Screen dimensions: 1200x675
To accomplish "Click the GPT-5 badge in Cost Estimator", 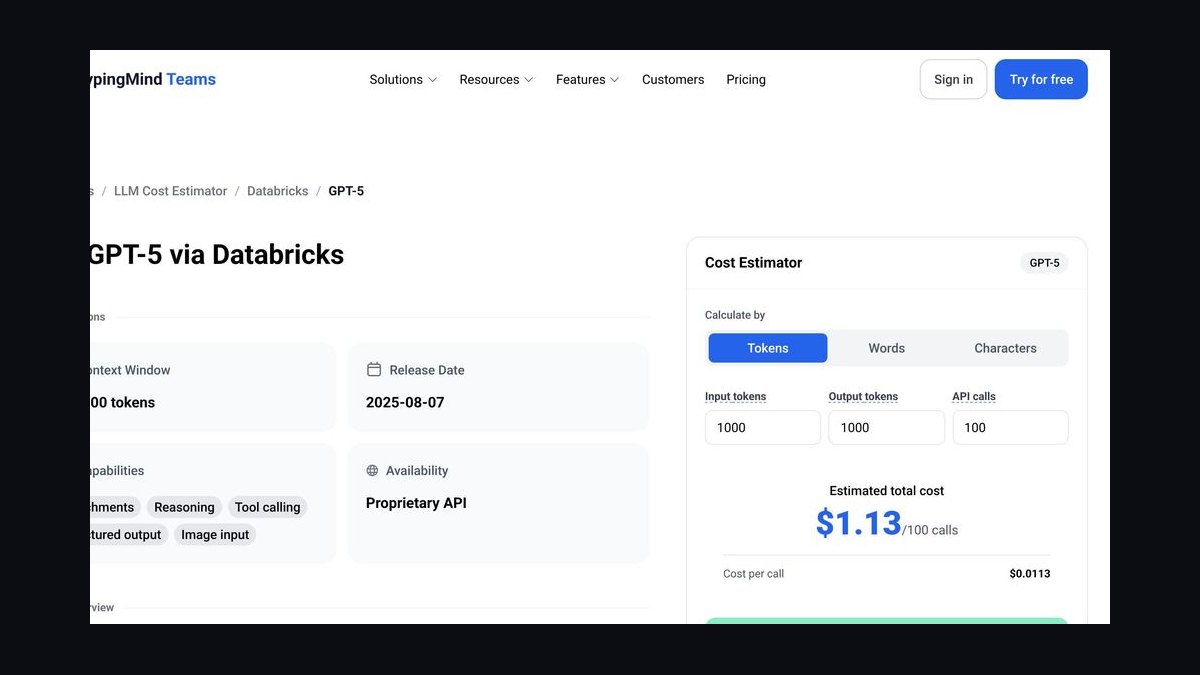I will pos(1044,263).
